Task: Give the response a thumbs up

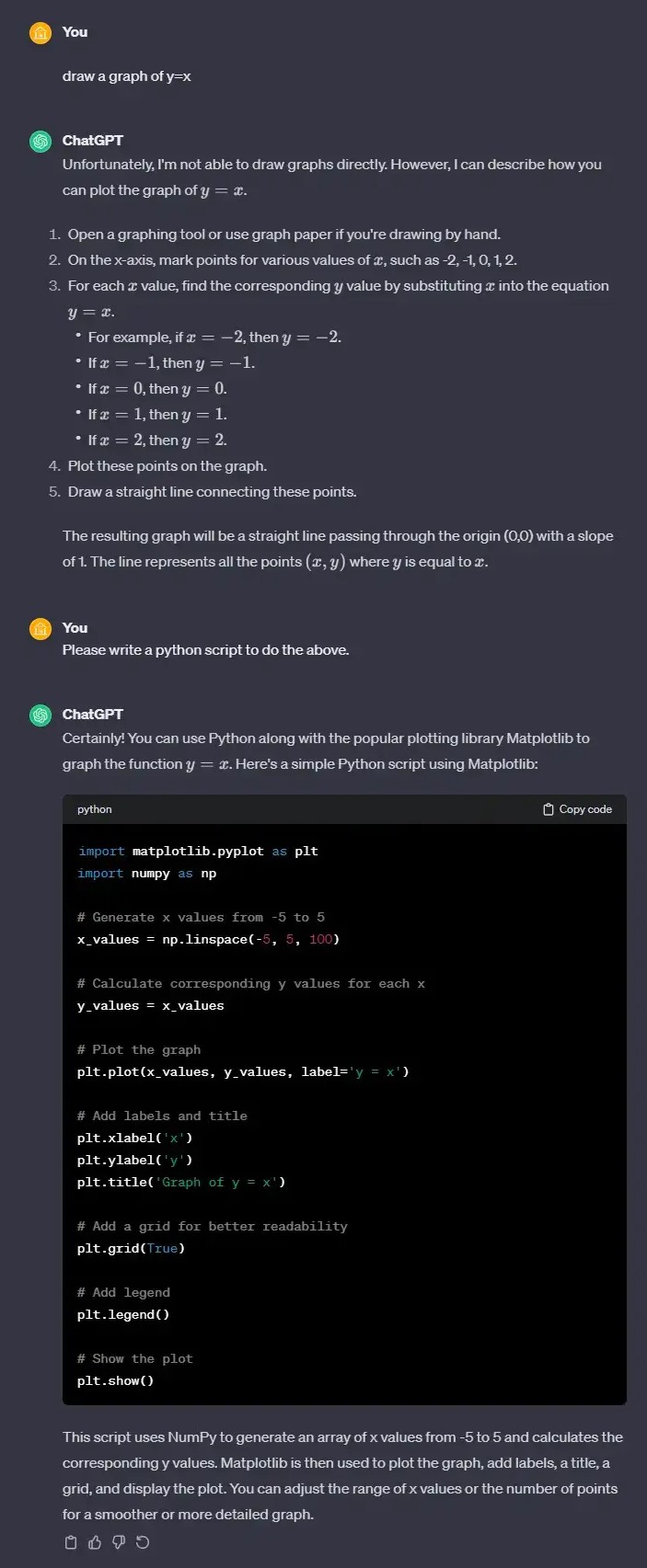Action: tap(95, 1542)
